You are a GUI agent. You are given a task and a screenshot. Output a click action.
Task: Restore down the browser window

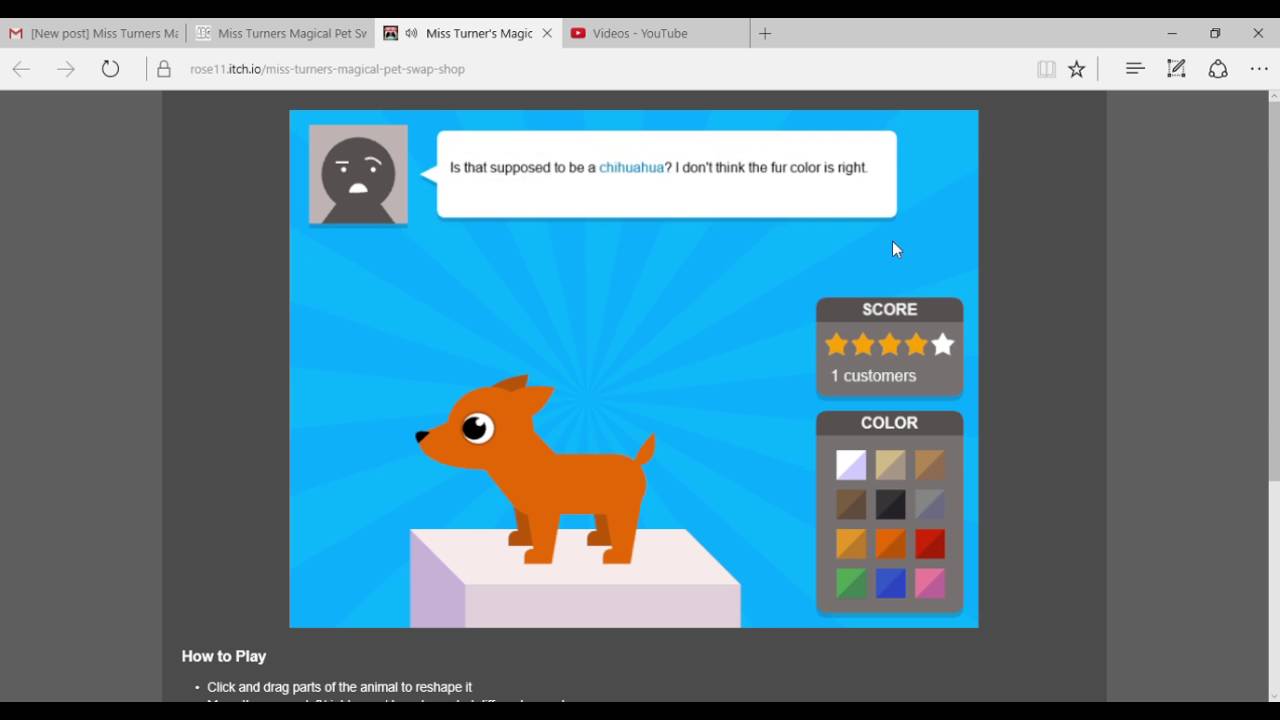tap(1215, 33)
